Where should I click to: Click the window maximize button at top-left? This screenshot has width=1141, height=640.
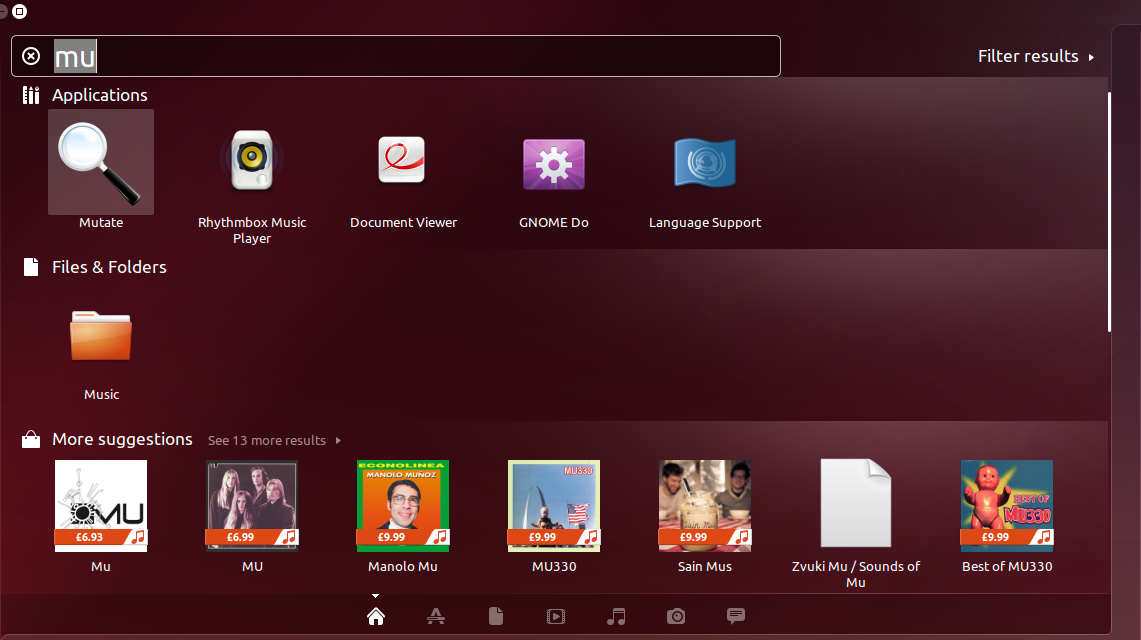tap(20, 11)
